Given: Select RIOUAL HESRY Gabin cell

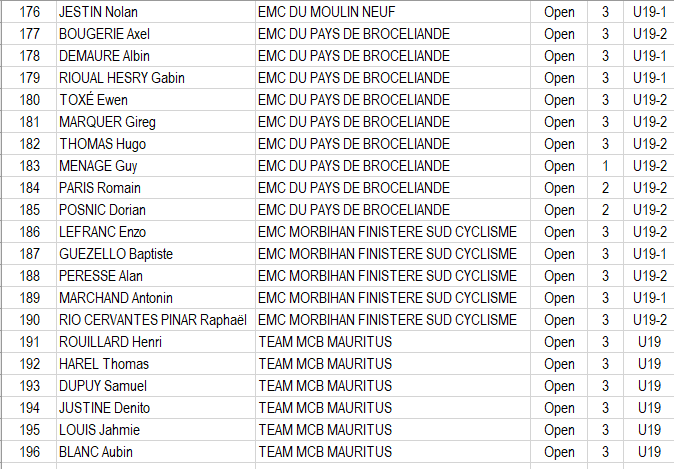Looking at the screenshot, I should pyautogui.click(x=156, y=78).
